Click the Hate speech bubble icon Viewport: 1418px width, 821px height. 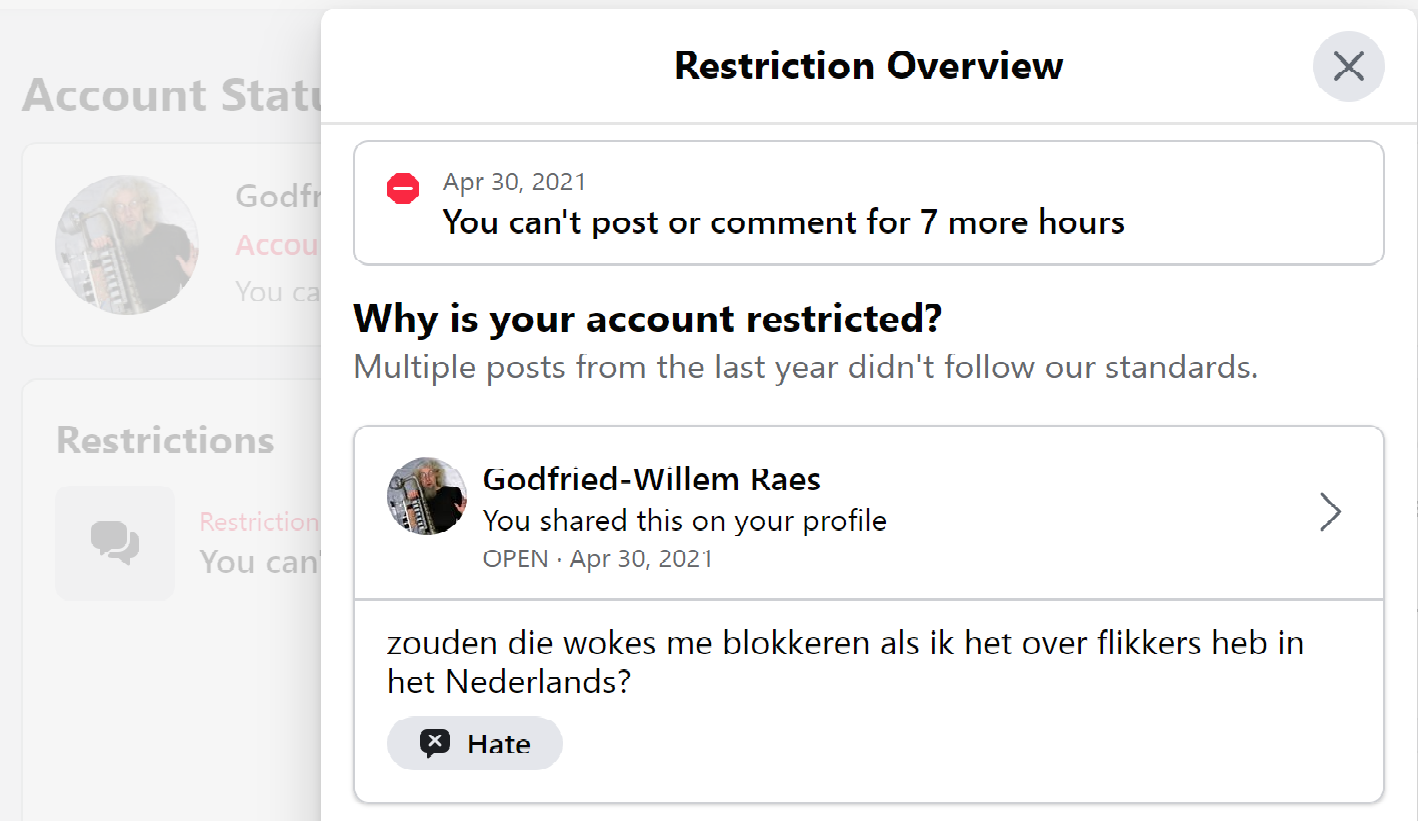(x=435, y=743)
